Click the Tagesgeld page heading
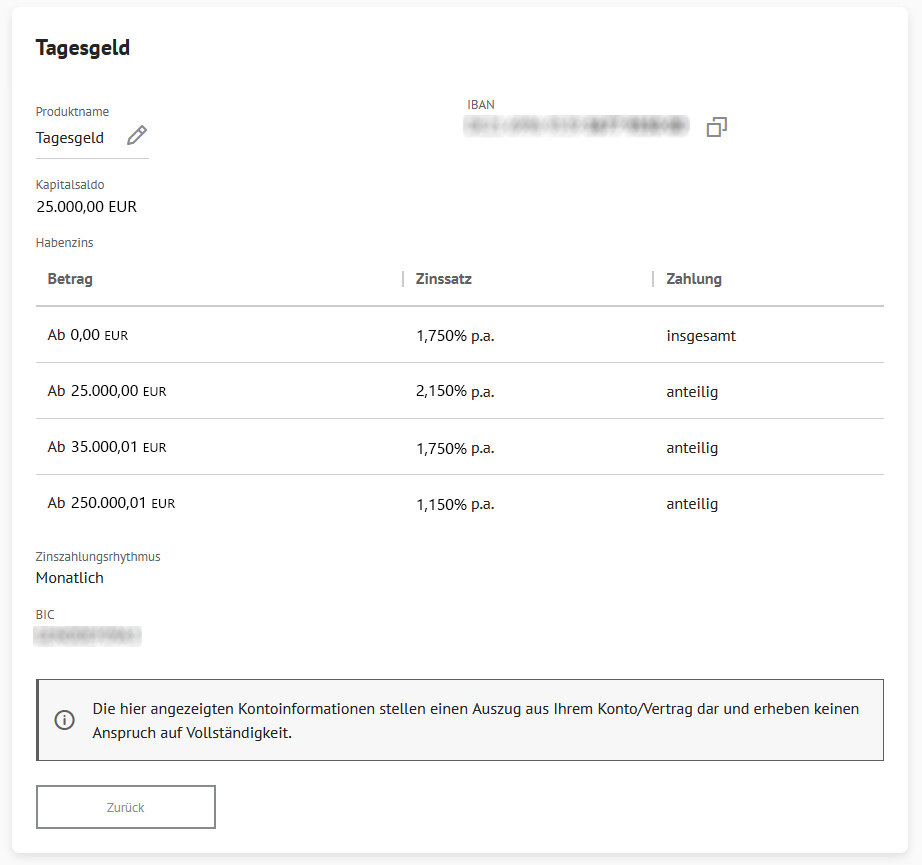Viewport: 922px width, 865px height. pyautogui.click(x=82, y=48)
